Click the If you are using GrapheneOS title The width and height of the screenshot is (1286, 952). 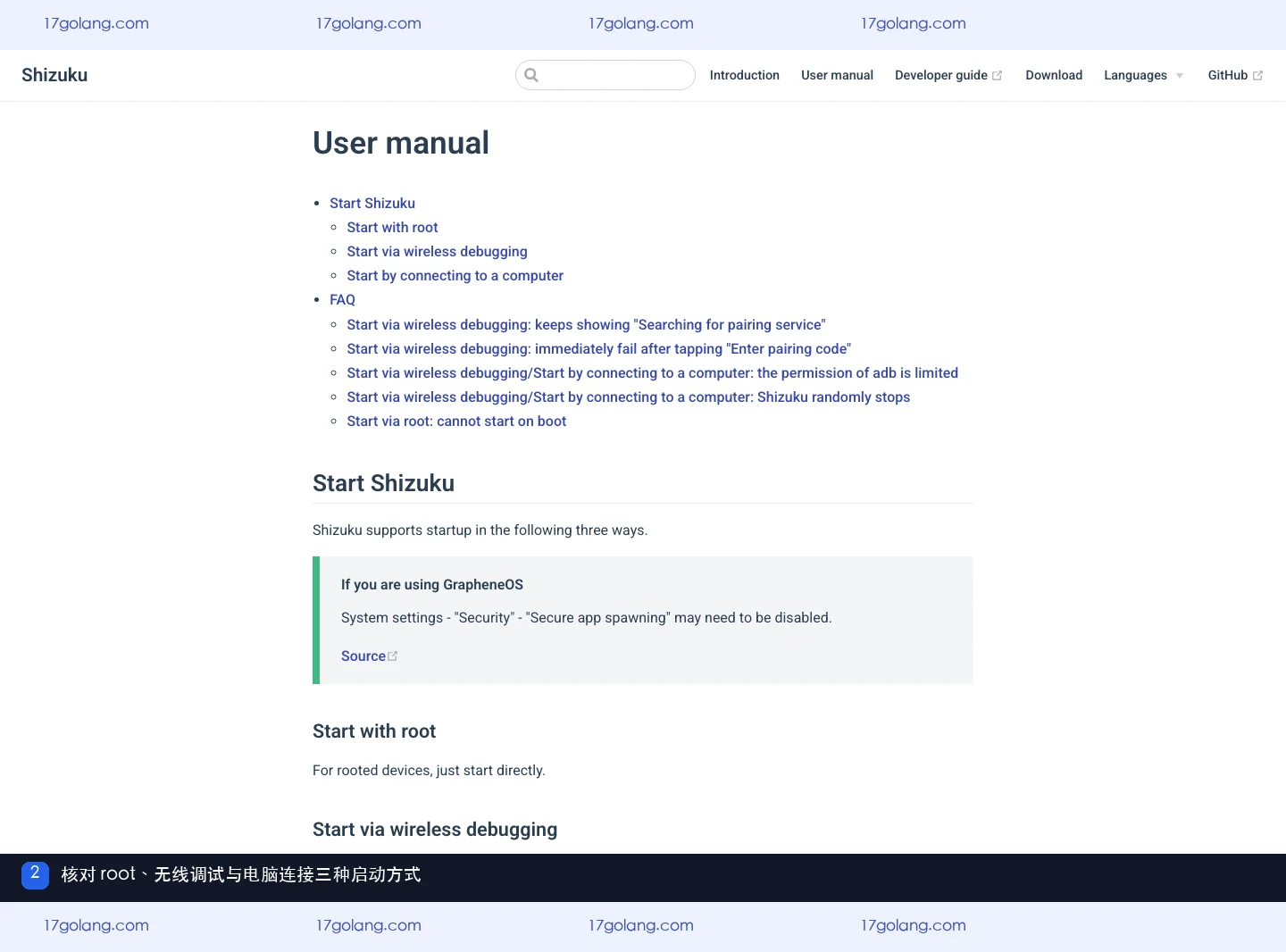(x=432, y=585)
